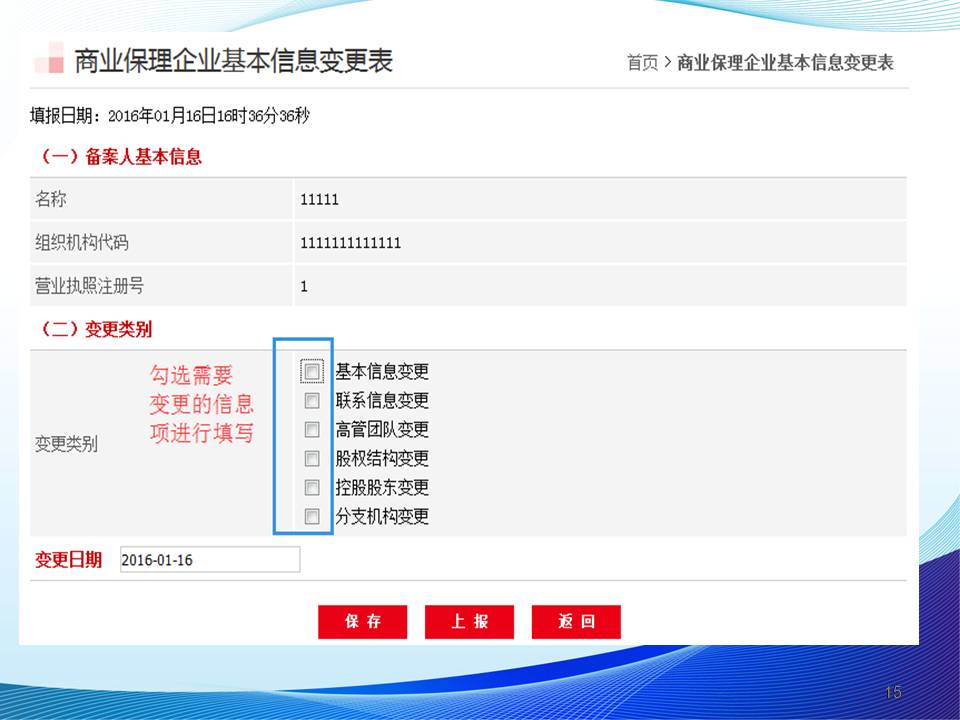Click the slide page number 15
The width and height of the screenshot is (960, 720).
pos(893,692)
